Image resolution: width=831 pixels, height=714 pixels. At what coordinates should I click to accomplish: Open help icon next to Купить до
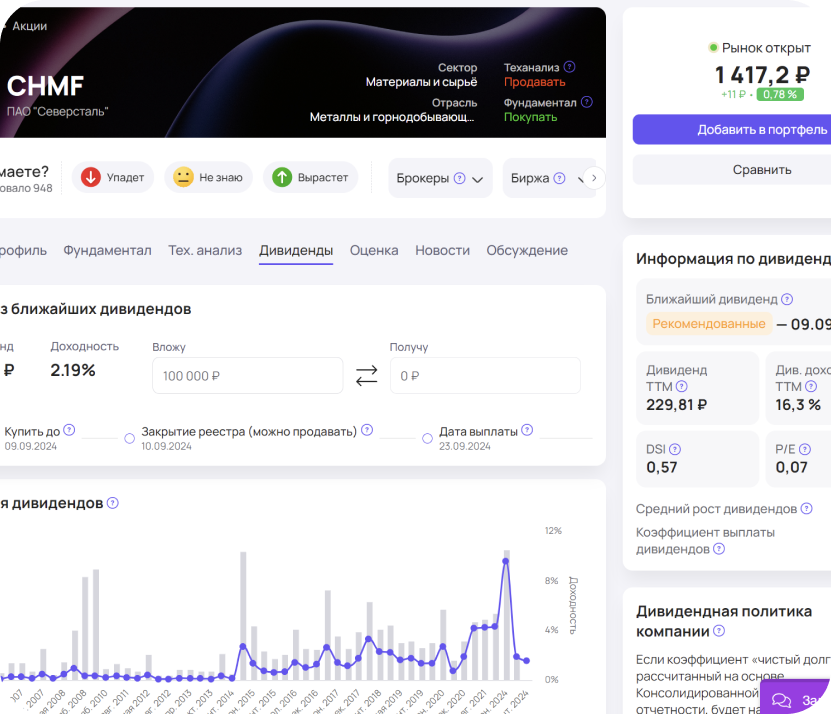69,430
